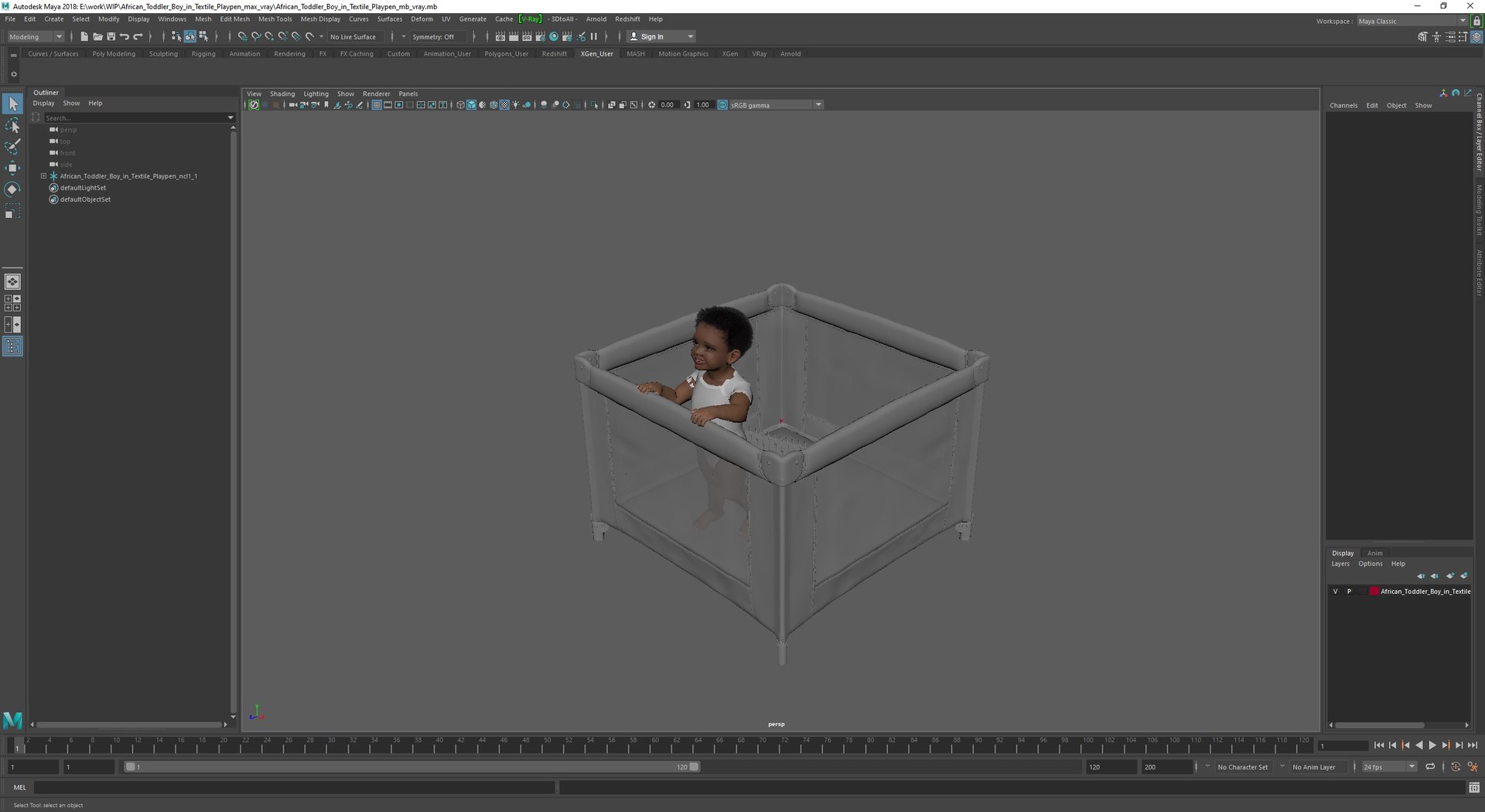Open the Workspace Maya Classic dropdown
This screenshot has width=1485, height=812.
click(x=1412, y=21)
